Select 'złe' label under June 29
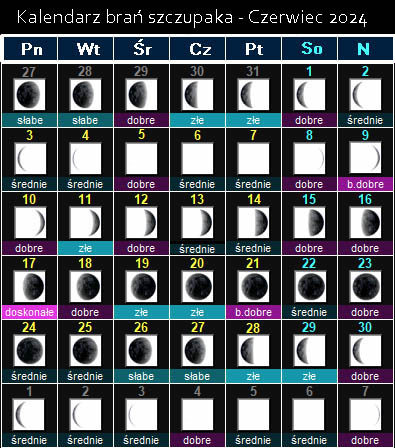 (309, 376)
